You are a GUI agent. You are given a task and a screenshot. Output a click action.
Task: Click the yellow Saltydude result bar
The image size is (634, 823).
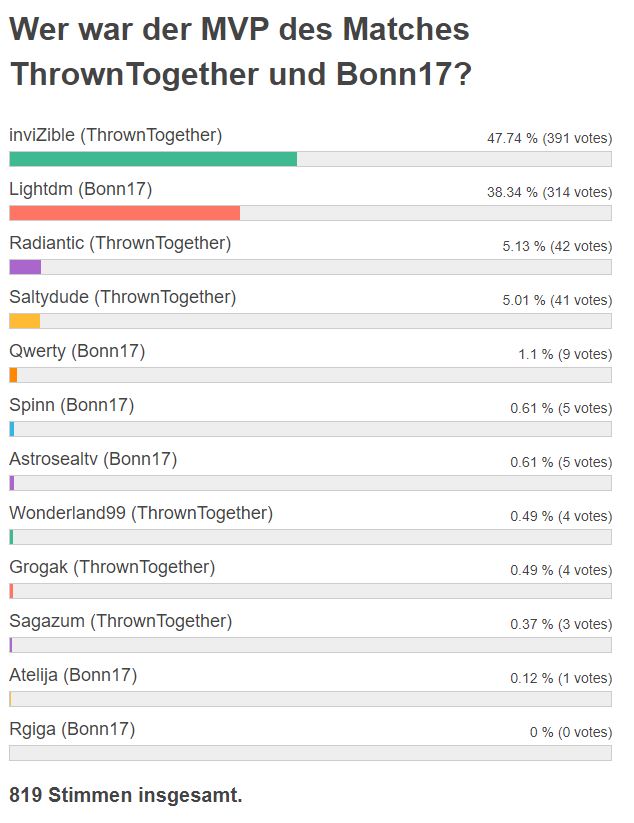pyautogui.click(x=25, y=321)
